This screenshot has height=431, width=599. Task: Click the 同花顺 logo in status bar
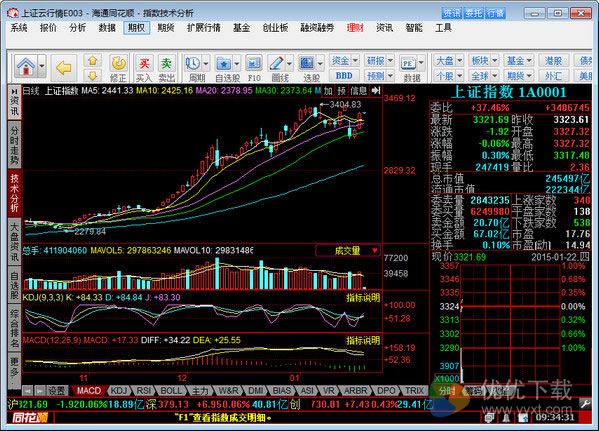(30, 418)
